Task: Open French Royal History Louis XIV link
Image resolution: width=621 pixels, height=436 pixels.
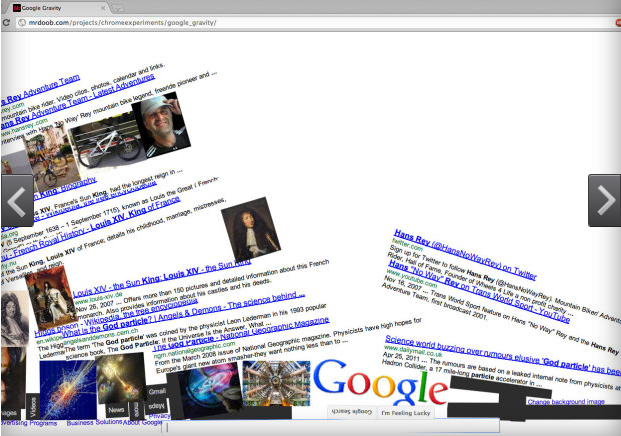Action: coord(90,228)
